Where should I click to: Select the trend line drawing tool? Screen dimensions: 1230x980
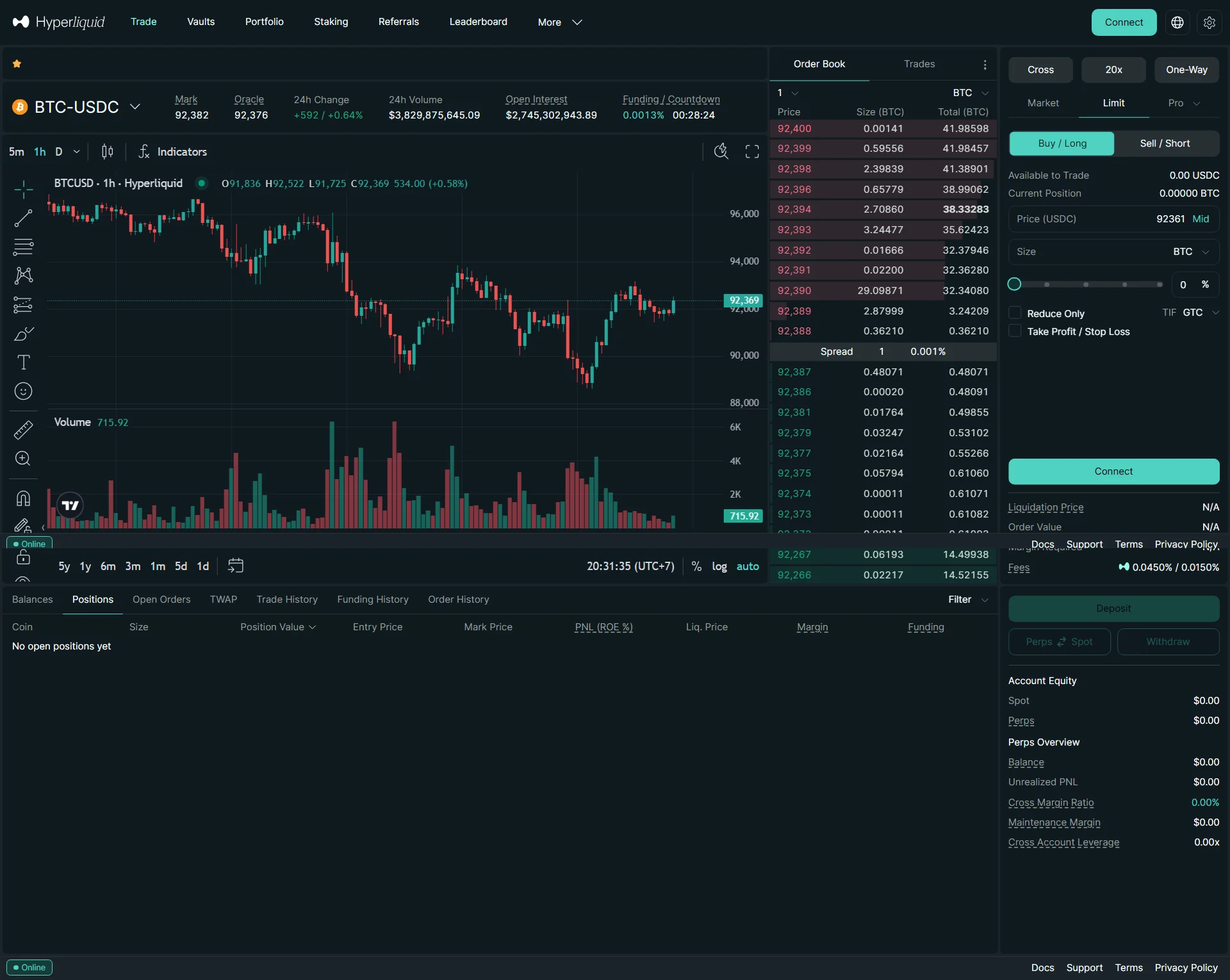tap(23, 218)
